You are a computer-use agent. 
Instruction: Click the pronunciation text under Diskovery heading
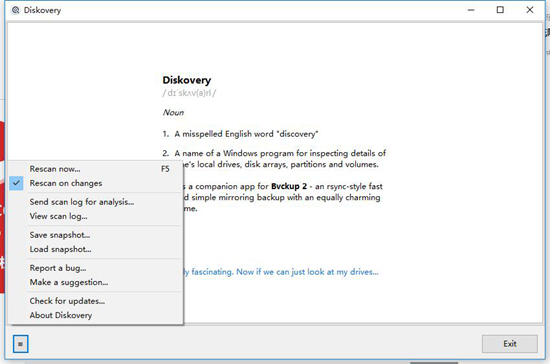click(x=189, y=93)
